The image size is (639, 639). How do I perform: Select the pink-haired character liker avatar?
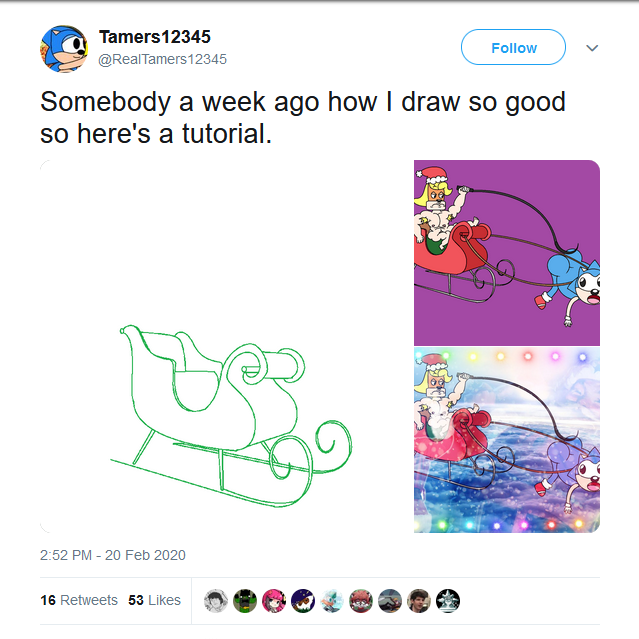(274, 600)
